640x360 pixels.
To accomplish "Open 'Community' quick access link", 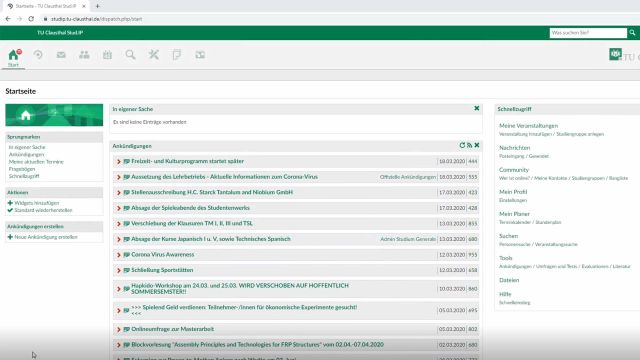I will point(513,170).
